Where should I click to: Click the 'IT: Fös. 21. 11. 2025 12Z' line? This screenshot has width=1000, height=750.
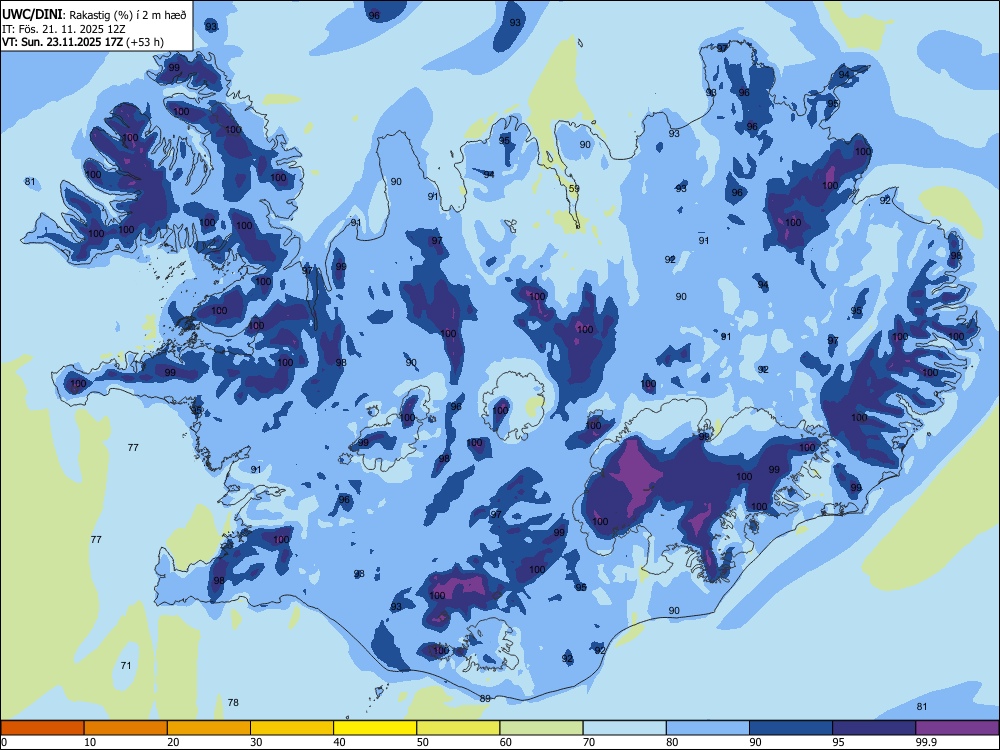63,29
